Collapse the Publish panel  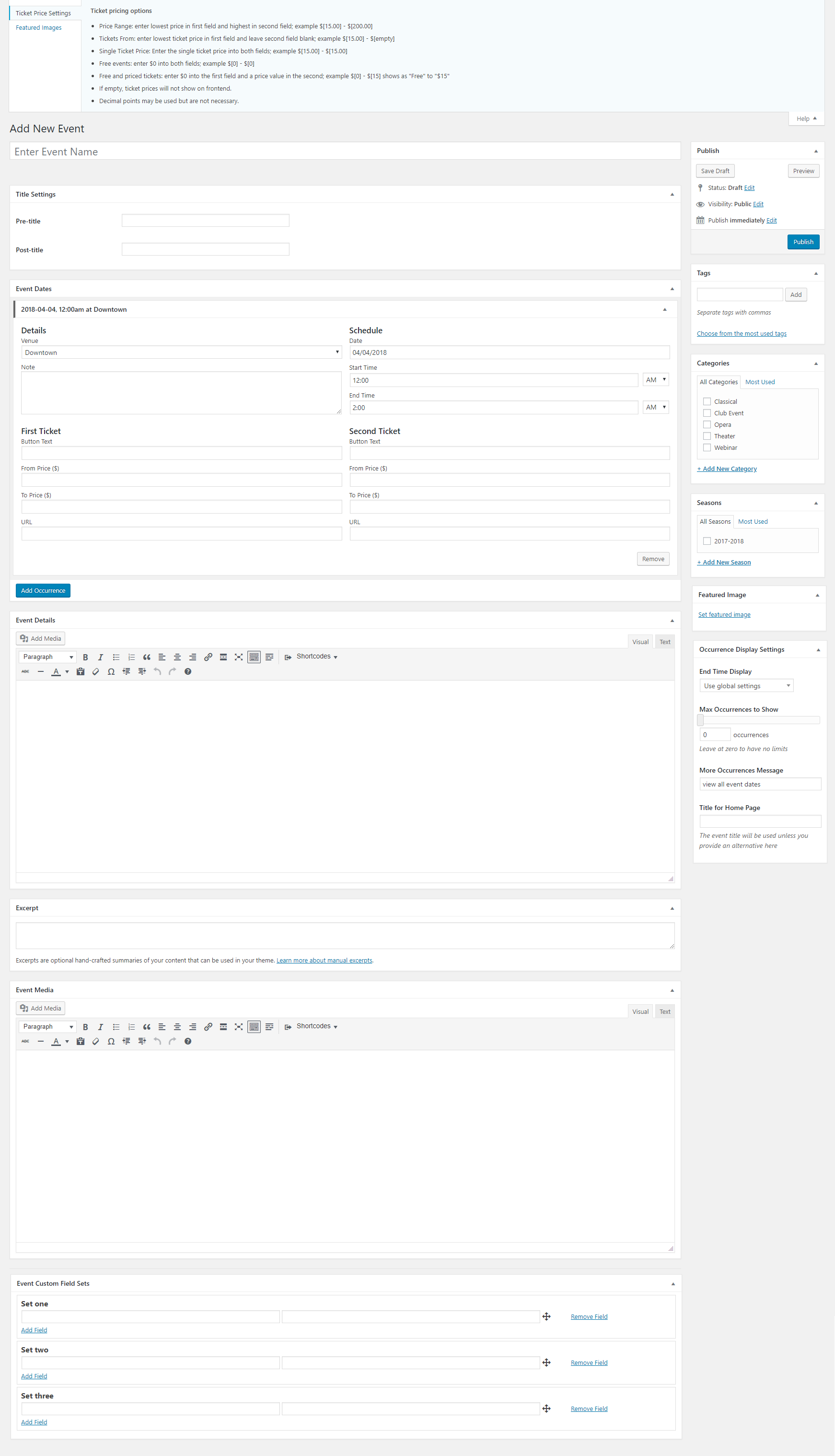815,151
